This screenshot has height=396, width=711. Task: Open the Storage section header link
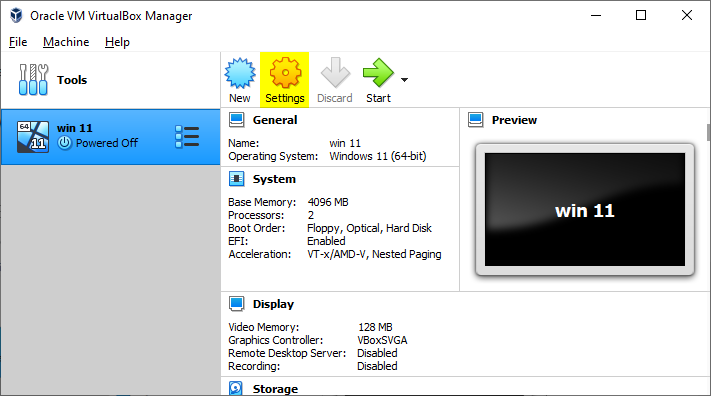point(275,389)
